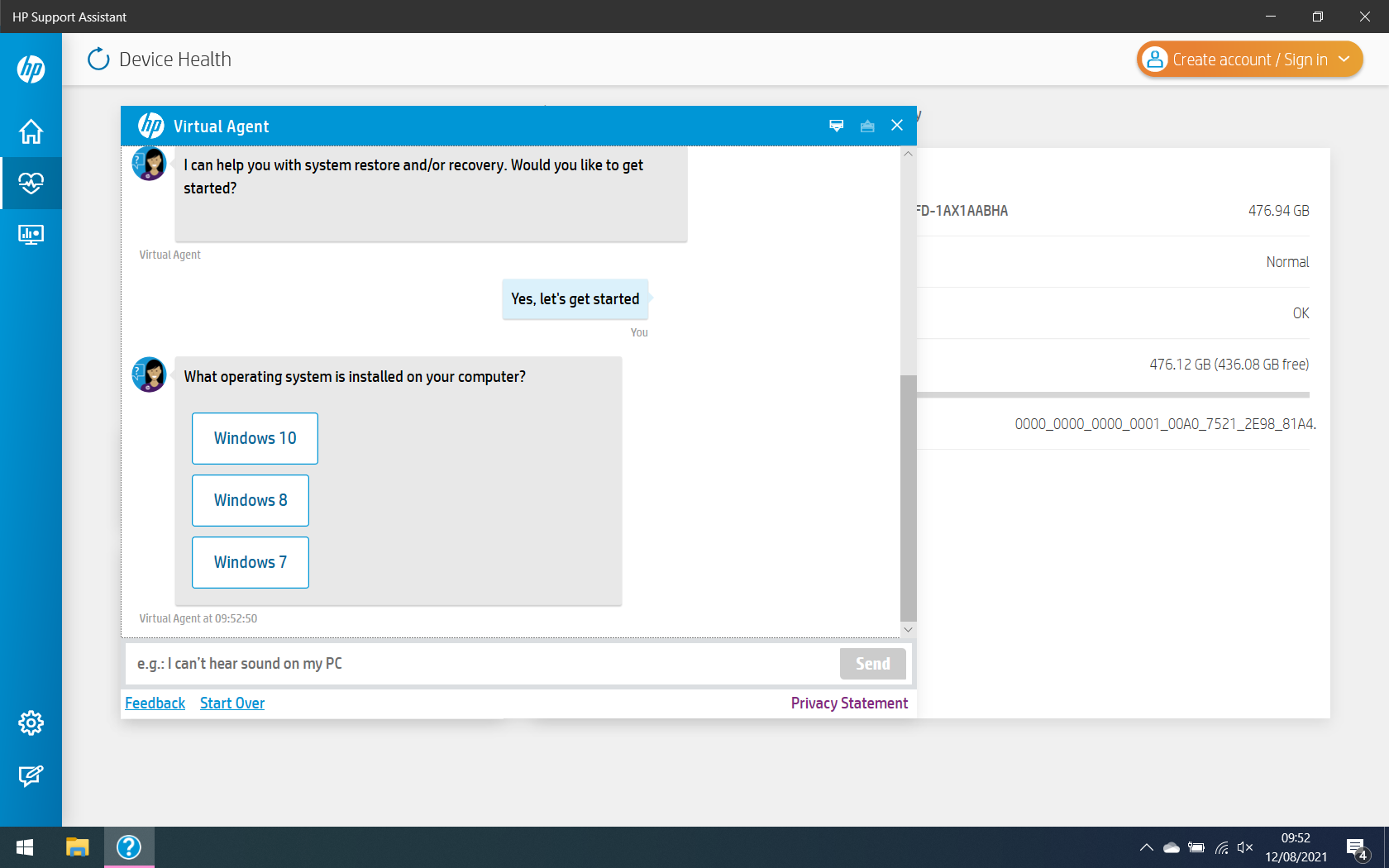Click the chat message input field

(x=483, y=664)
